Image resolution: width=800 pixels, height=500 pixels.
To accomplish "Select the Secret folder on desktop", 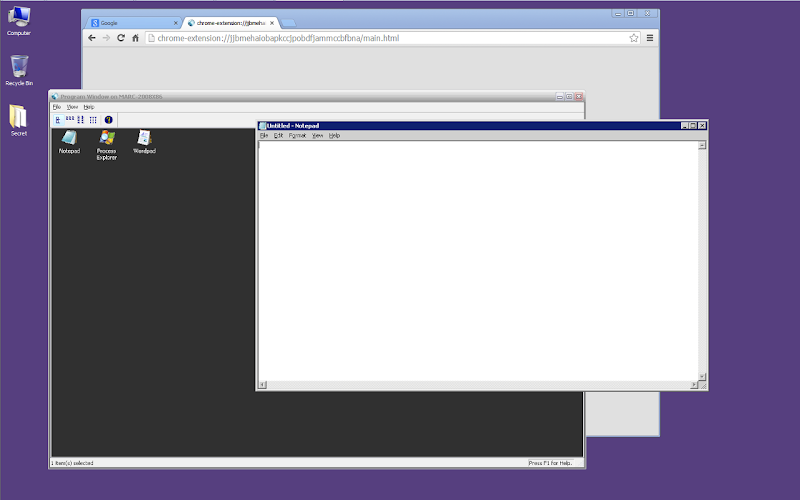I will [x=19, y=120].
